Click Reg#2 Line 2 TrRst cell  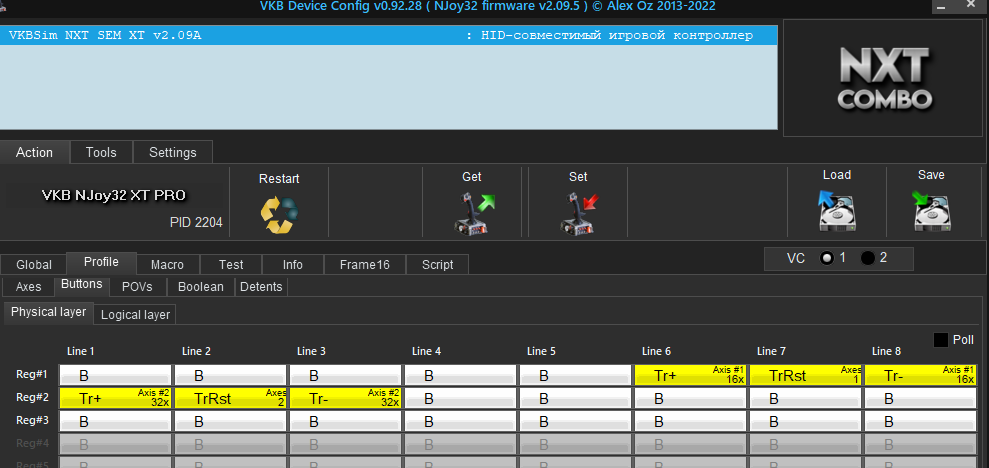point(230,398)
